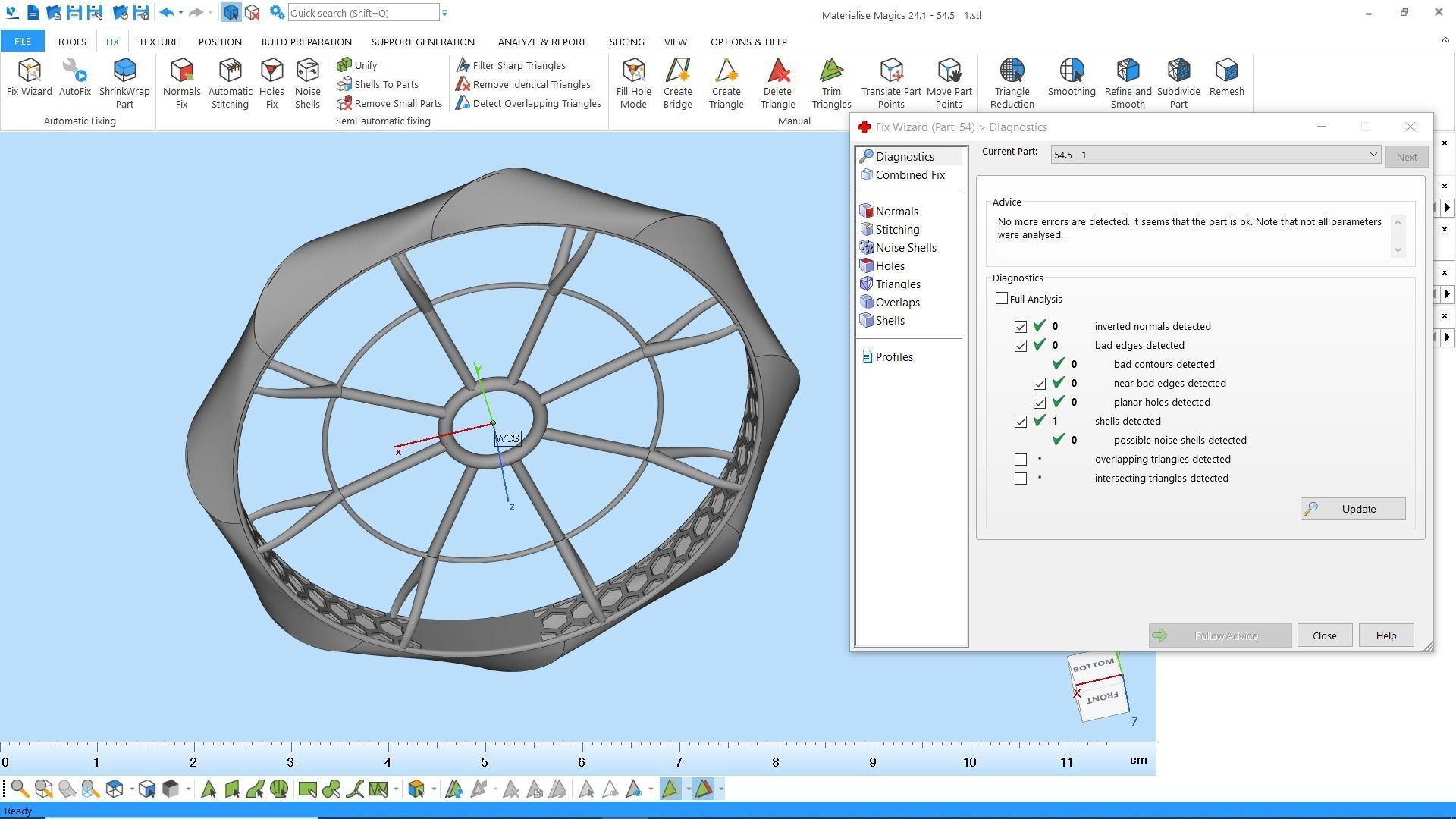Viewport: 1456px width, 819px height.
Task: Select Create Triangle tool
Action: [726, 83]
